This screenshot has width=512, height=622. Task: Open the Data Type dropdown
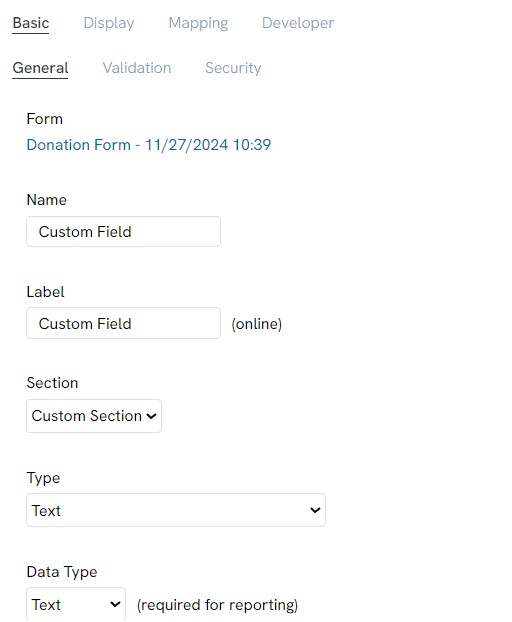coord(76,605)
